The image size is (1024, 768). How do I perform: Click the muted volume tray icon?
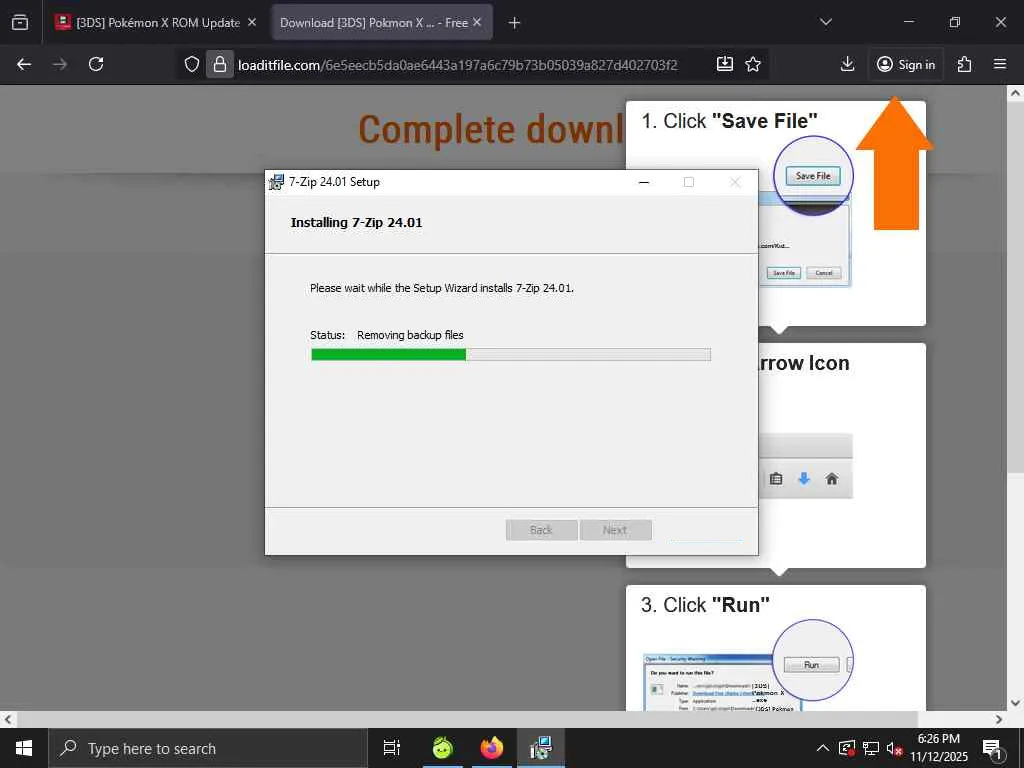[894, 748]
